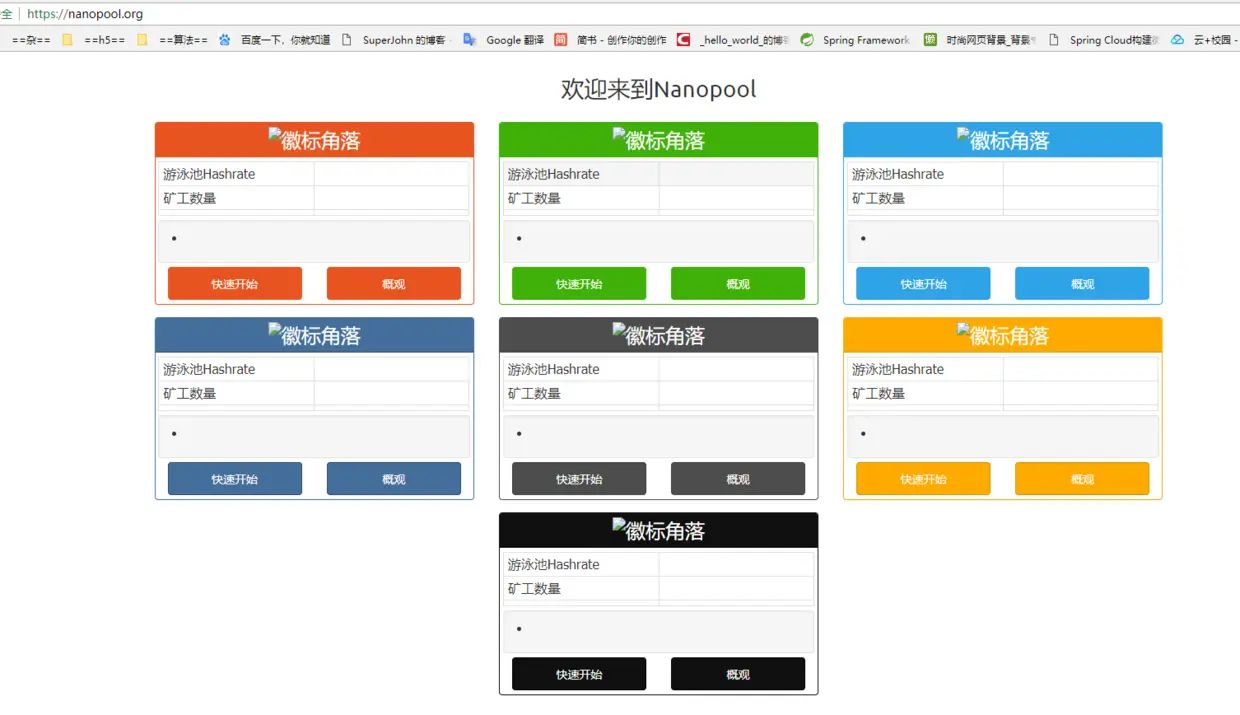Click the broken logo image in the dark gray card

658,335
